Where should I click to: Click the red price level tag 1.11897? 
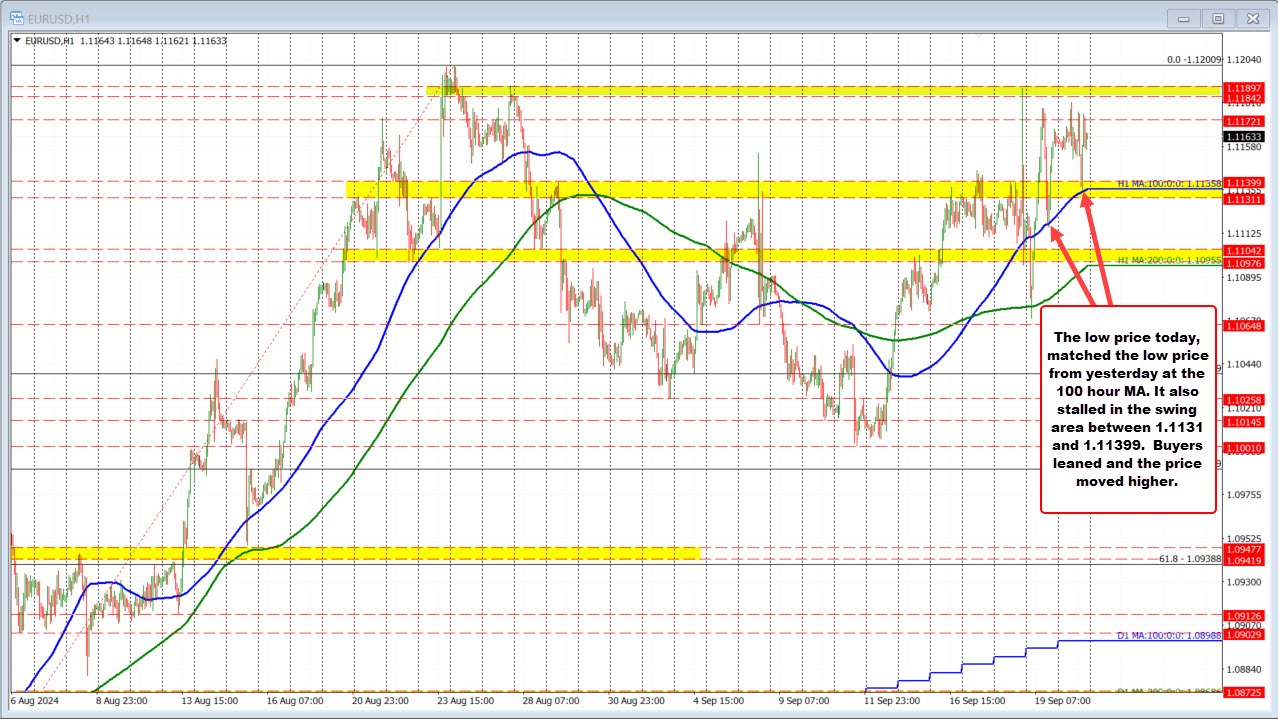[1243, 90]
